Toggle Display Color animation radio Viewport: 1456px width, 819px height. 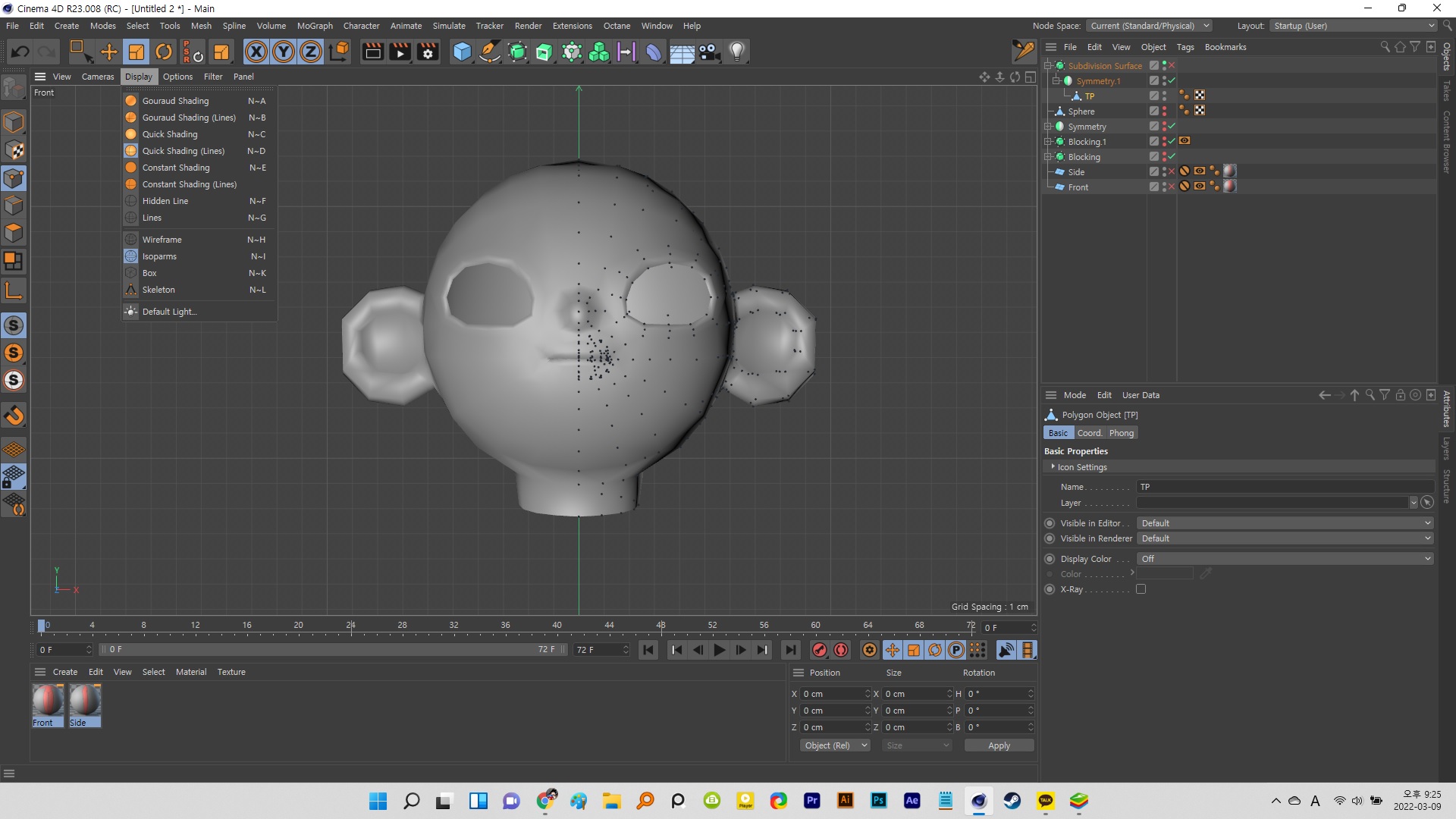click(x=1050, y=559)
